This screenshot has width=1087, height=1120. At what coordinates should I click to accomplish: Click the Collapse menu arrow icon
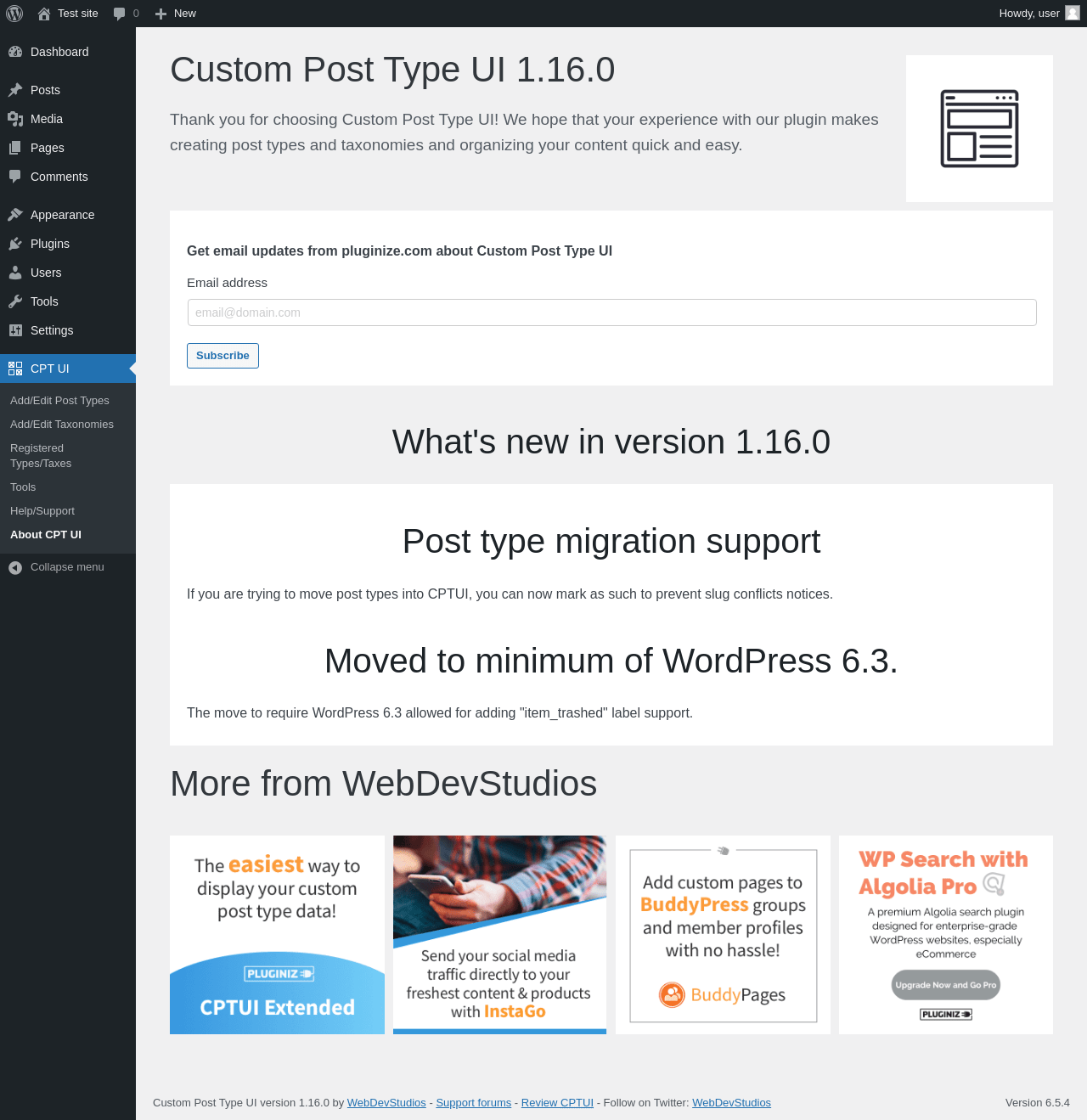coord(15,567)
